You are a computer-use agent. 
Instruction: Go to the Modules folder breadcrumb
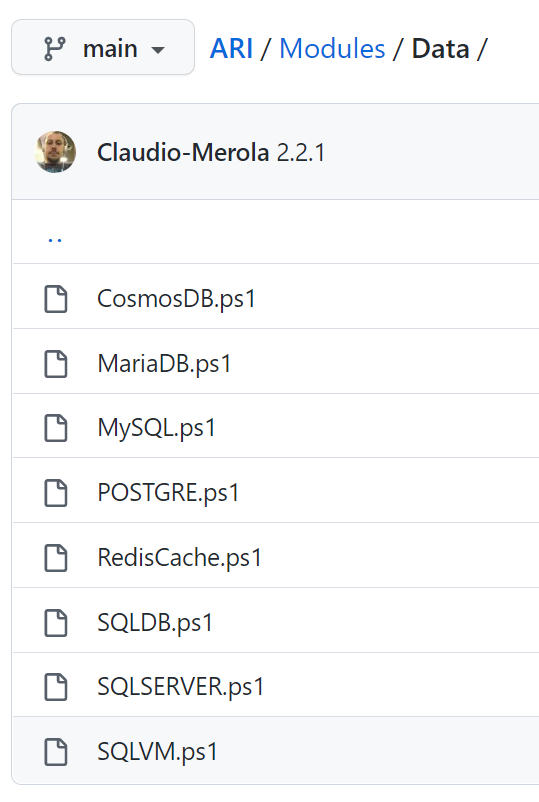tap(332, 49)
